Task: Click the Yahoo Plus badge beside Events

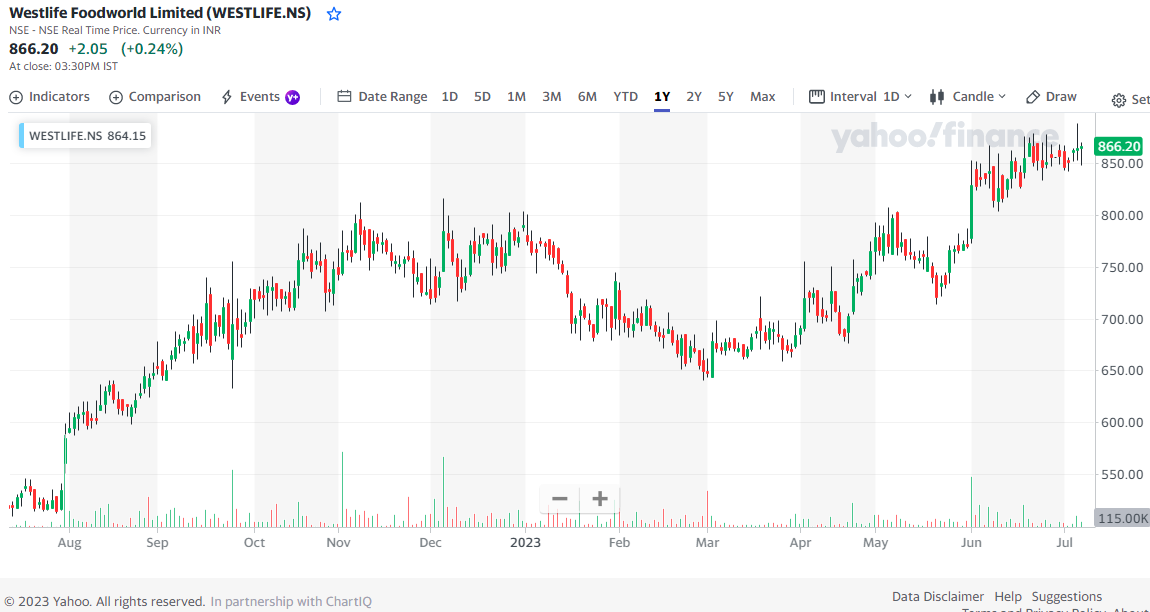Action: (292, 97)
